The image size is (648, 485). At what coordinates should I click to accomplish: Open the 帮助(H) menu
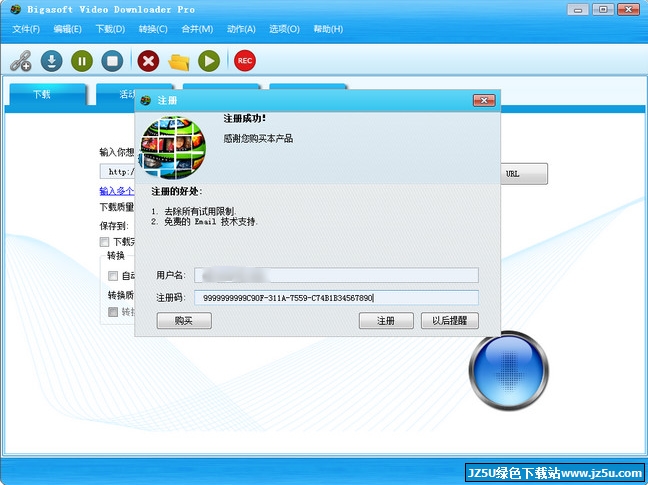[x=328, y=29]
